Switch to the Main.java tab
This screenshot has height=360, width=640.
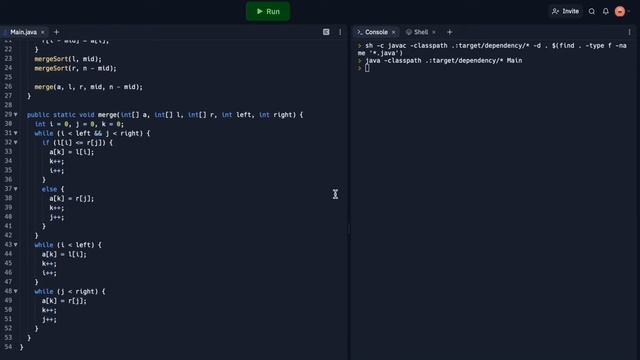click(x=22, y=32)
